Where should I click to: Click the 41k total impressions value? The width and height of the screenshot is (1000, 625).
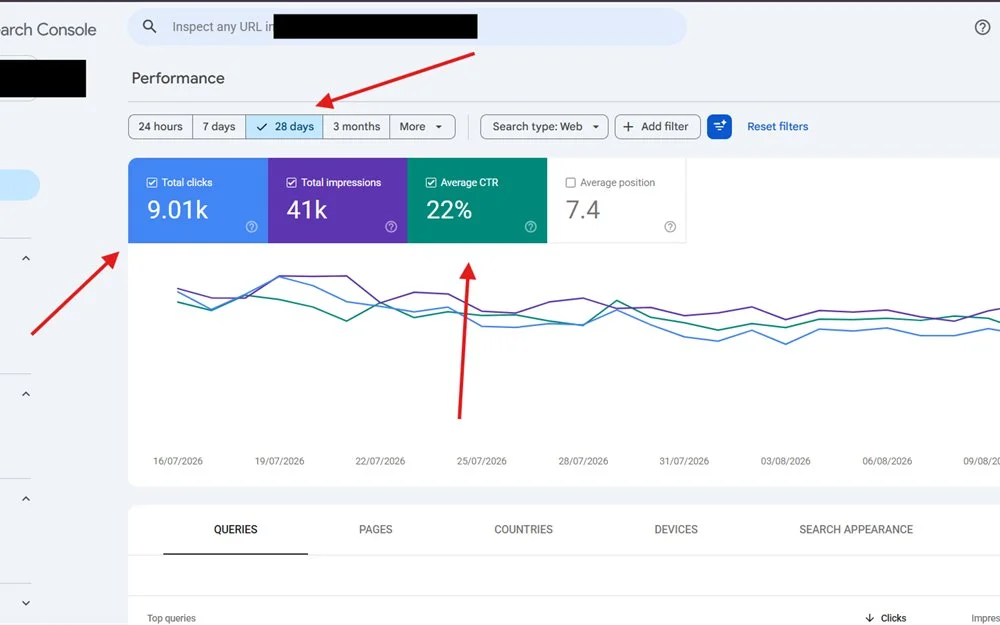pyautogui.click(x=307, y=210)
